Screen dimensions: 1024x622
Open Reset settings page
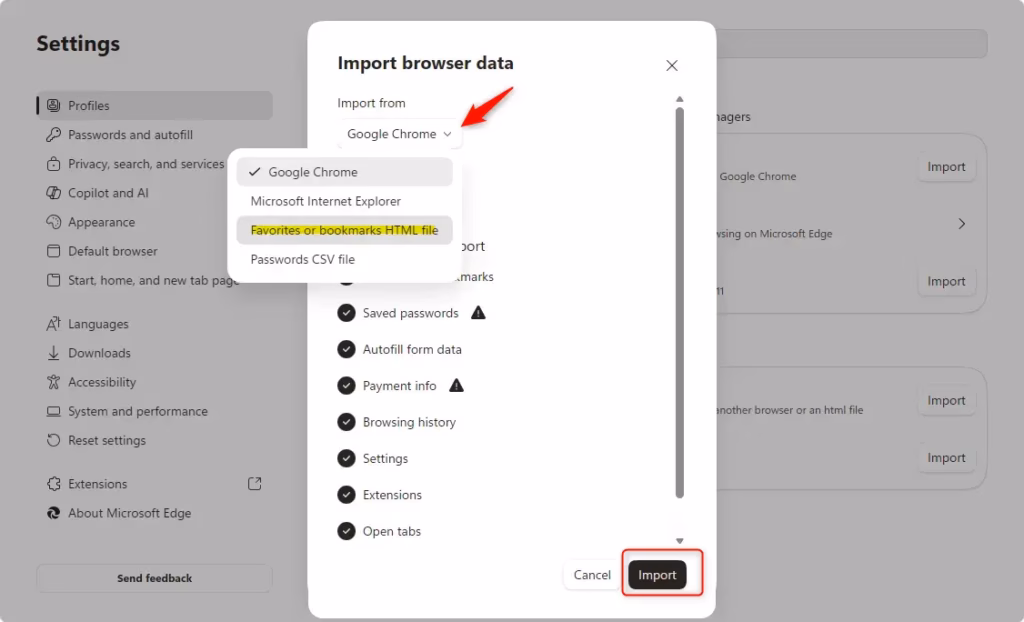155,440
